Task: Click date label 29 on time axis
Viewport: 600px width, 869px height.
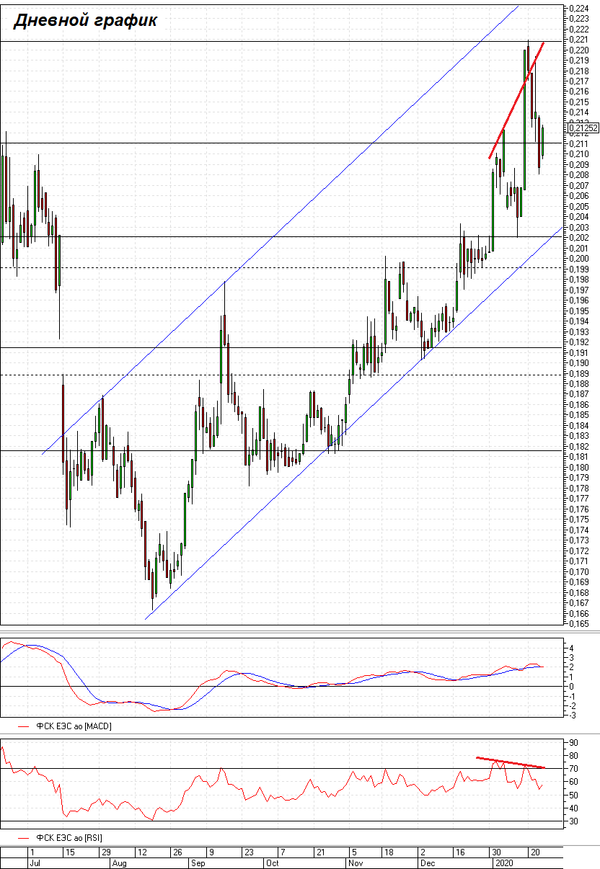Action: pos(106,852)
